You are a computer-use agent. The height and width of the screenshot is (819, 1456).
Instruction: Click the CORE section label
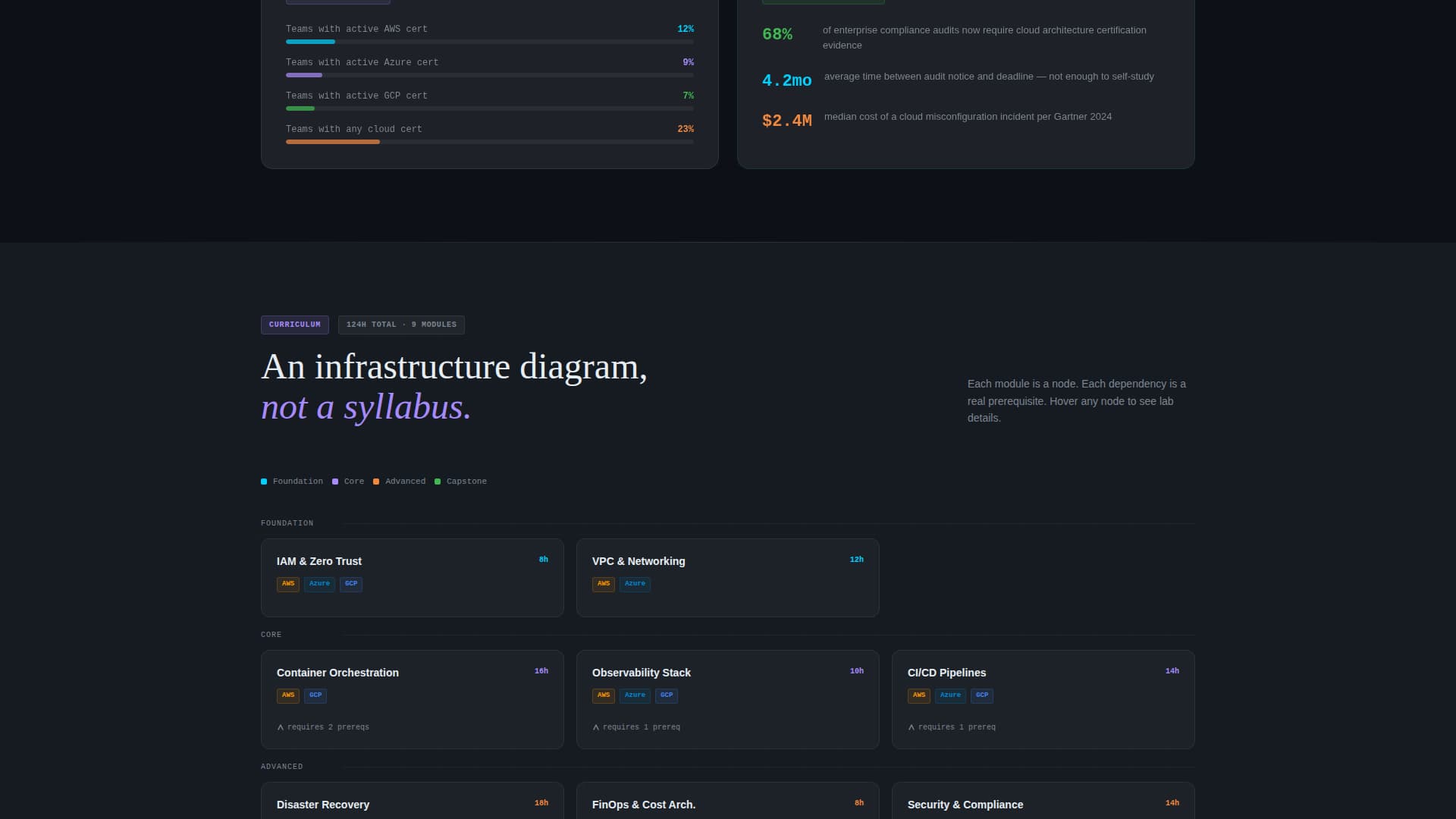click(x=271, y=635)
